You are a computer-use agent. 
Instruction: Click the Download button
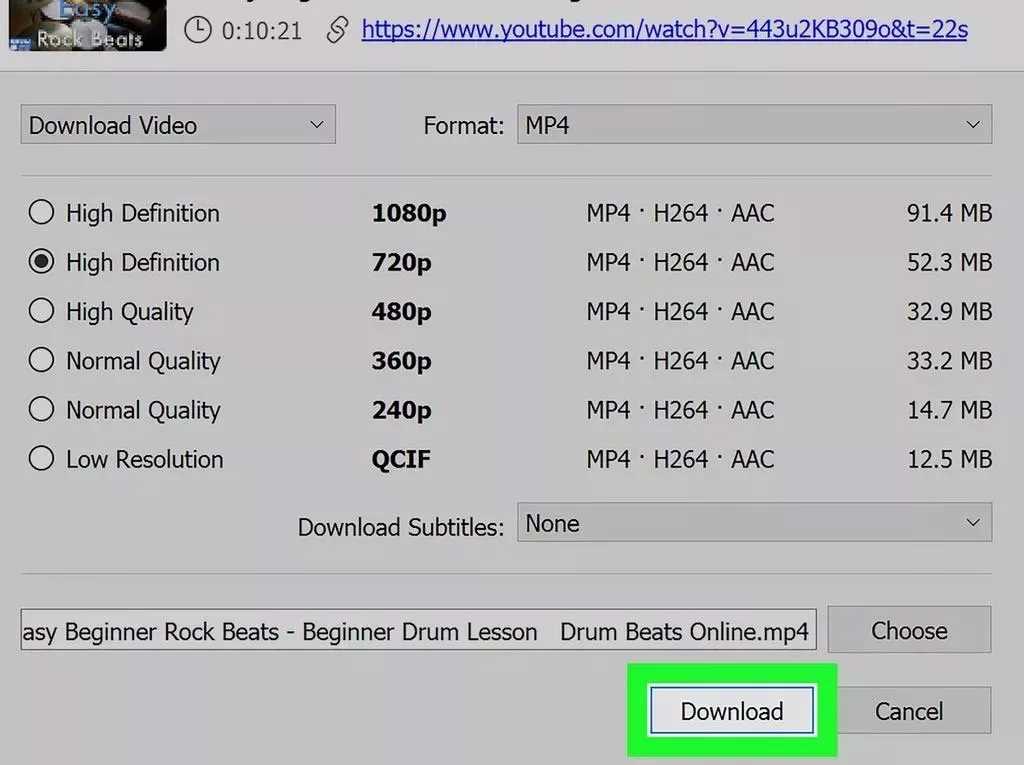click(731, 710)
